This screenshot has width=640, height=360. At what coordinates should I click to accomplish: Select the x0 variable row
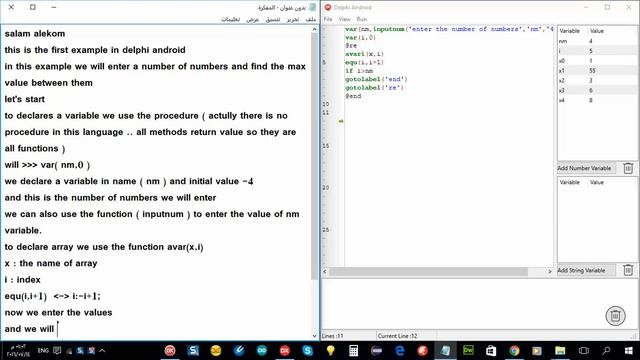point(597,60)
